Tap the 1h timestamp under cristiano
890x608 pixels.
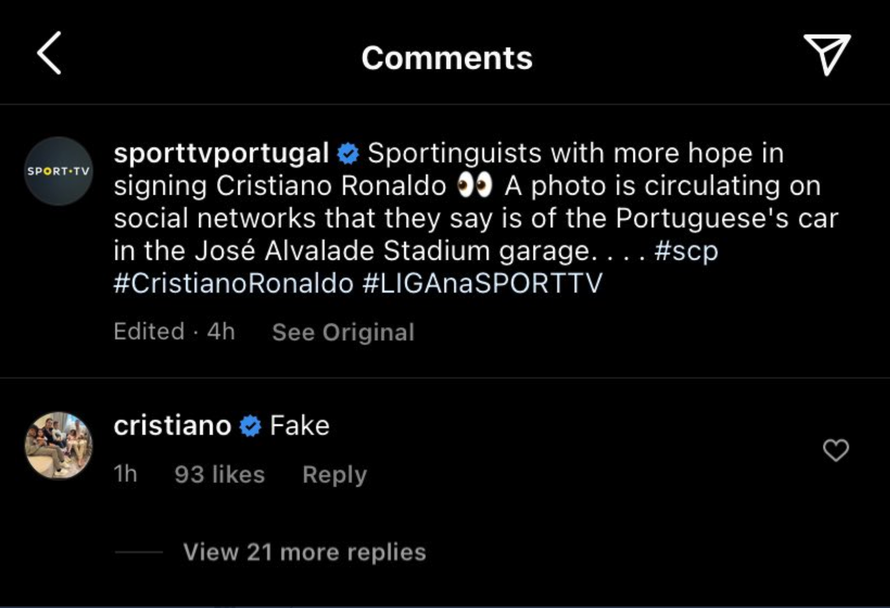point(125,475)
